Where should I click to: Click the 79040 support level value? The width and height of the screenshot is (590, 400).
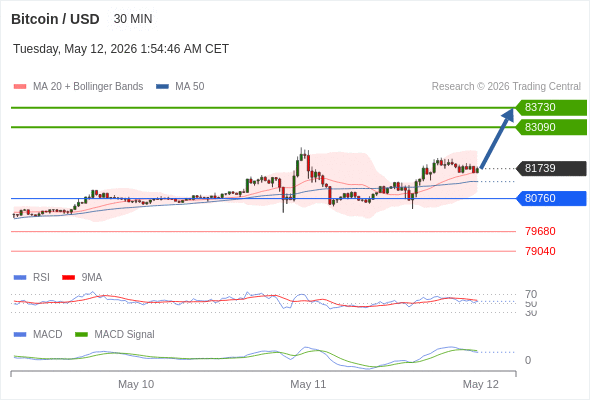tap(540, 251)
